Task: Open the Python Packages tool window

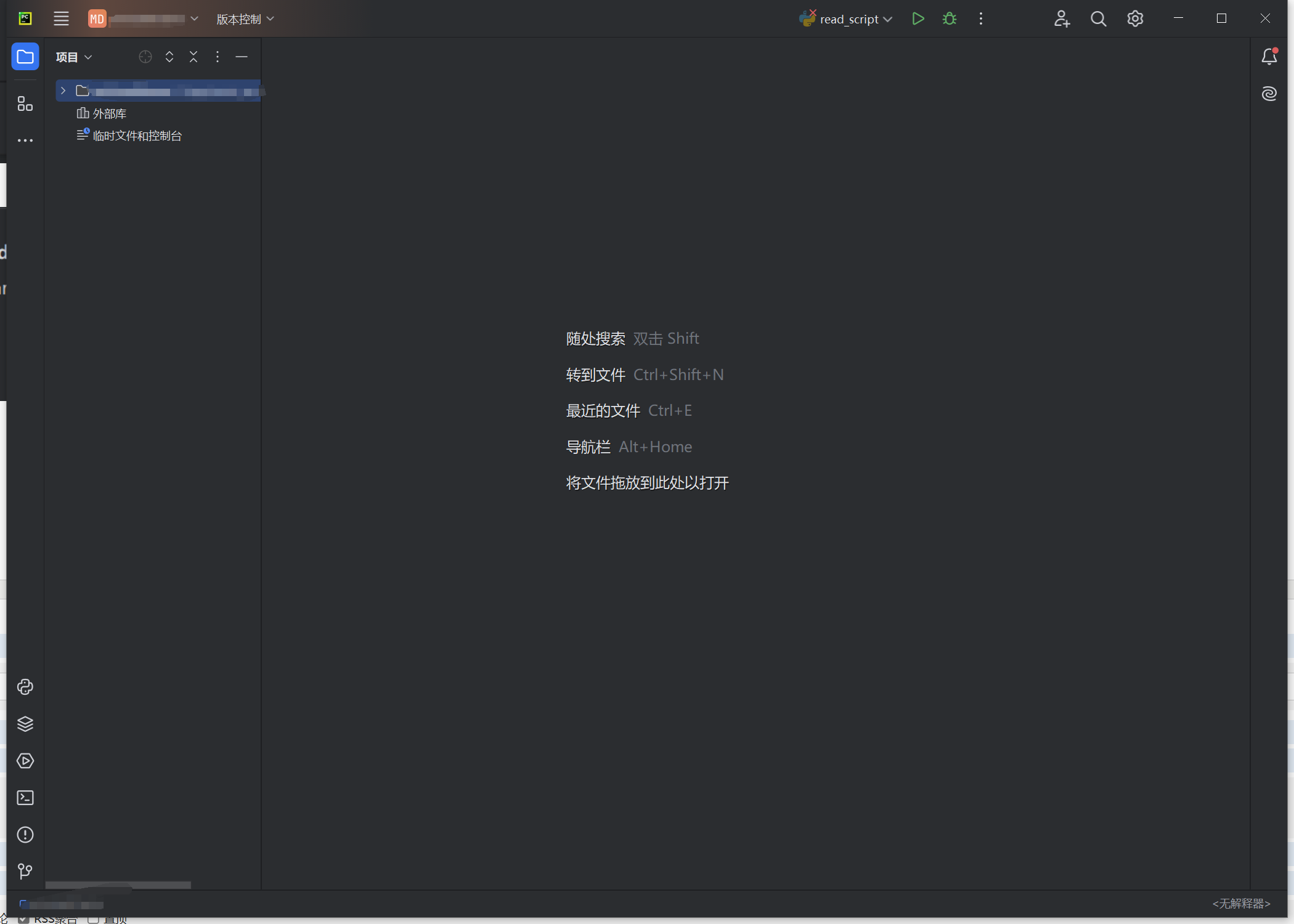Action: [x=25, y=724]
